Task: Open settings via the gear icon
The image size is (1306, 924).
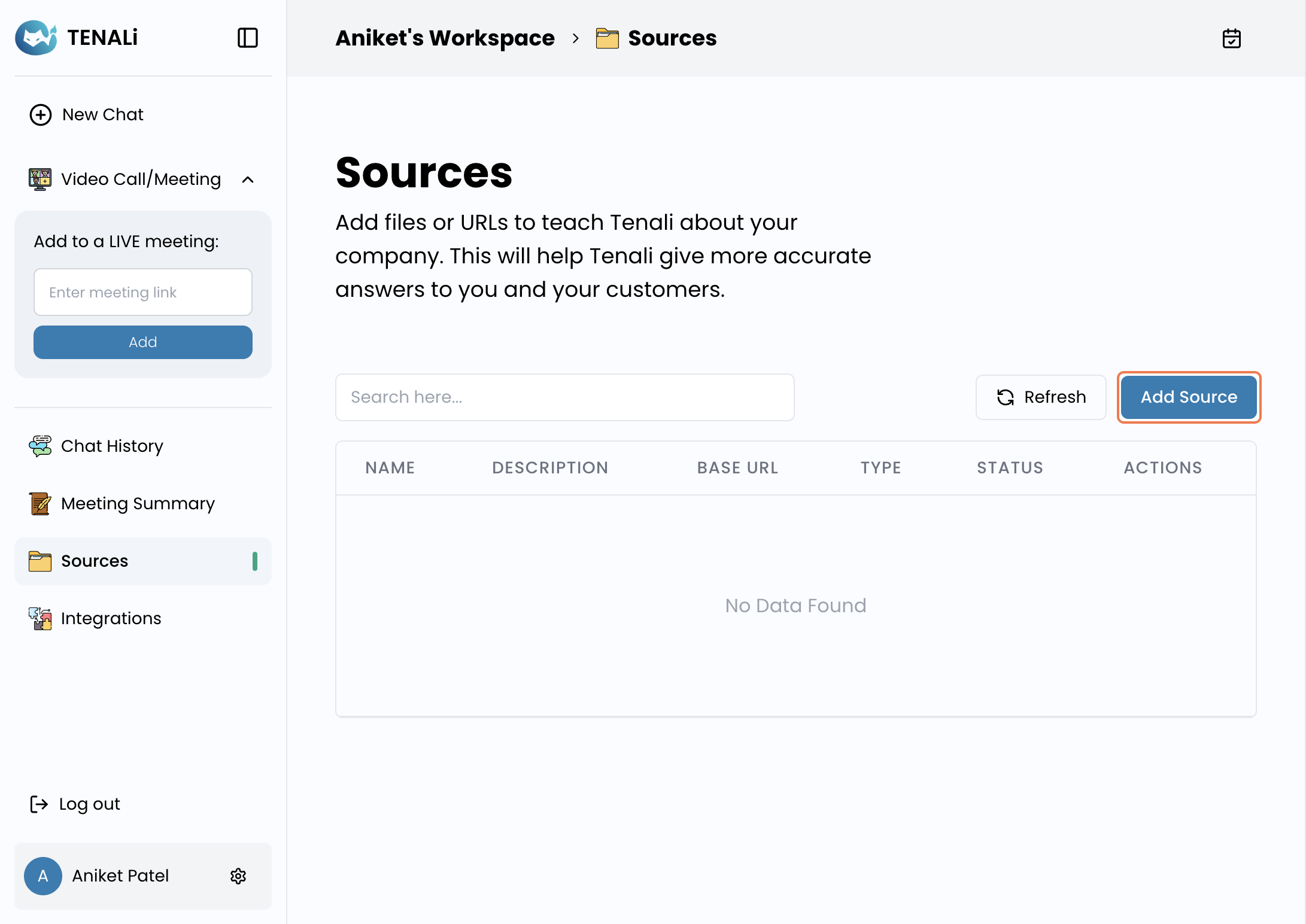Action: [238, 876]
